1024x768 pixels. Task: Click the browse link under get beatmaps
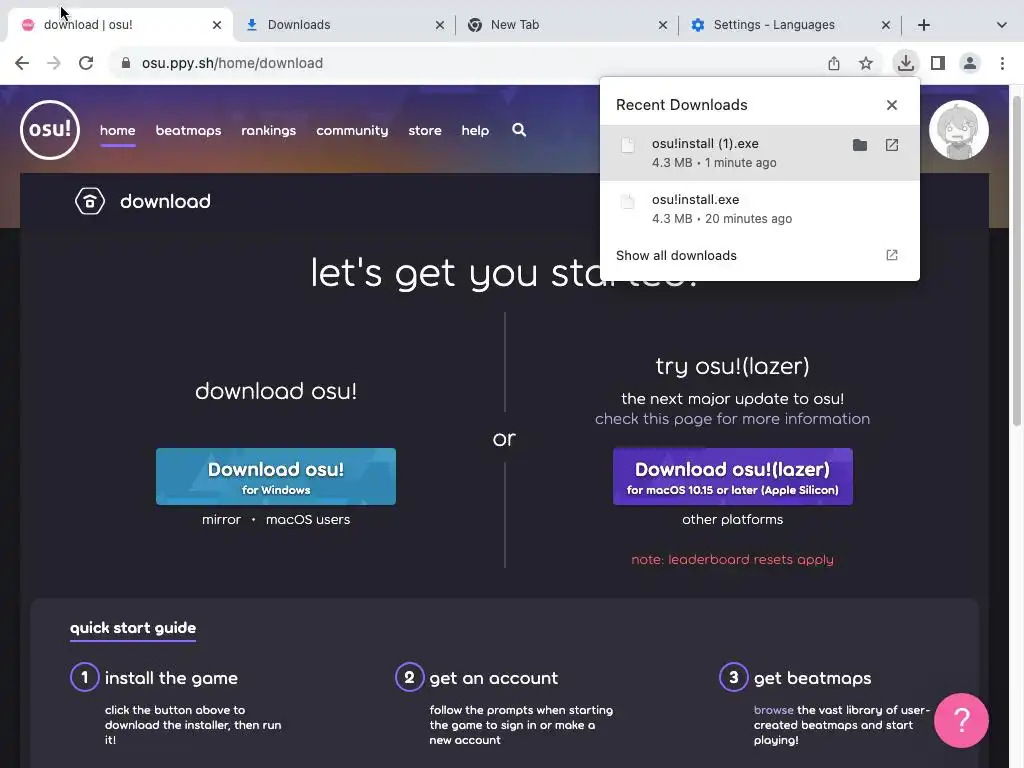(x=774, y=710)
